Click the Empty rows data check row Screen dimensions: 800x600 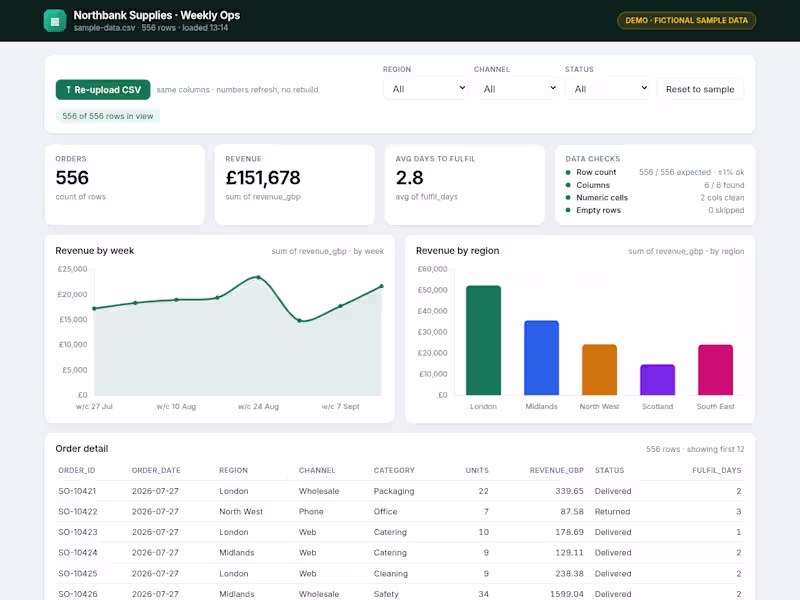click(655, 210)
